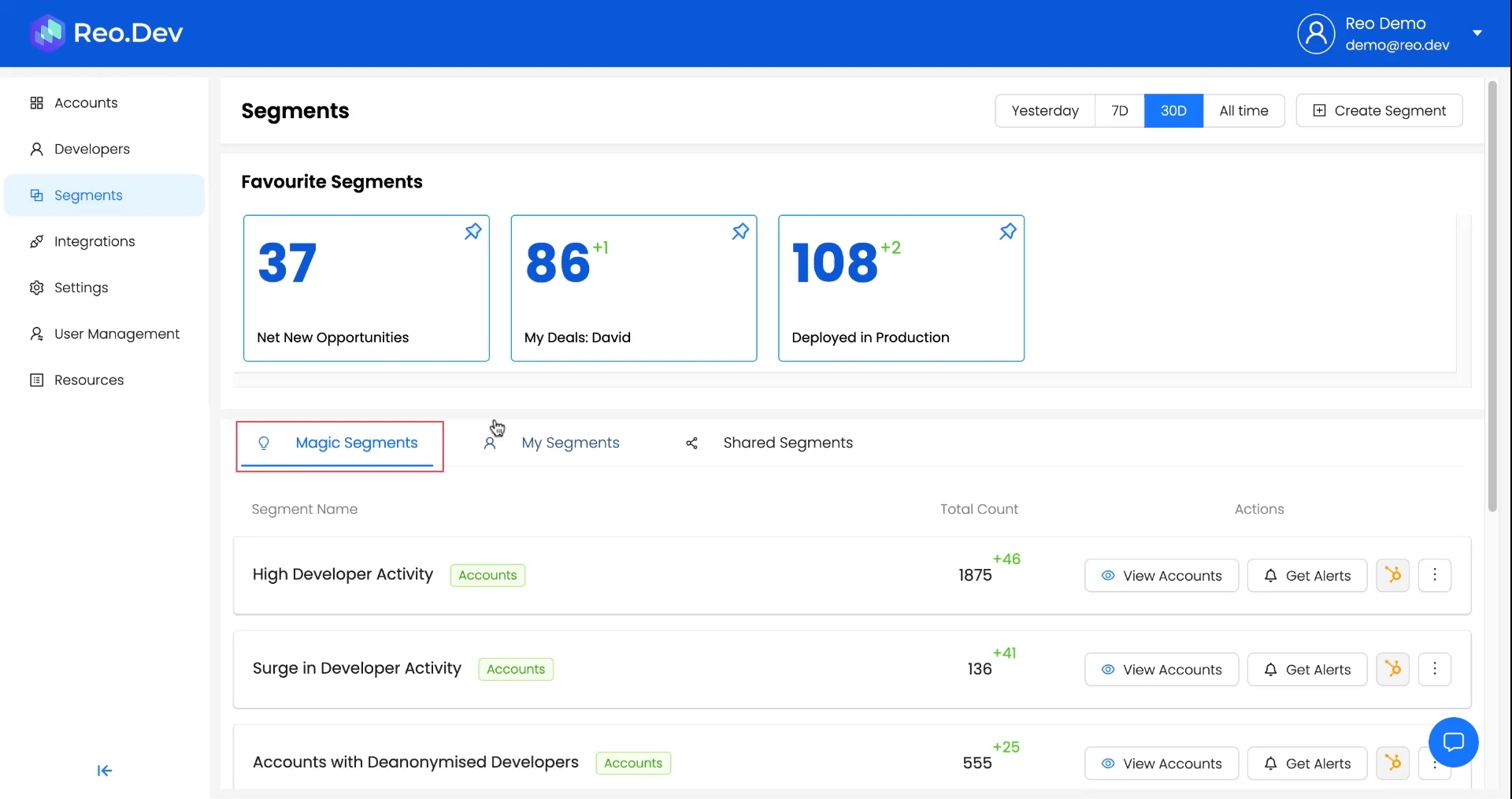Viewport: 1512px width, 799px height.
Task: Switch to the Shared Segments tab
Action: click(787, 443)
